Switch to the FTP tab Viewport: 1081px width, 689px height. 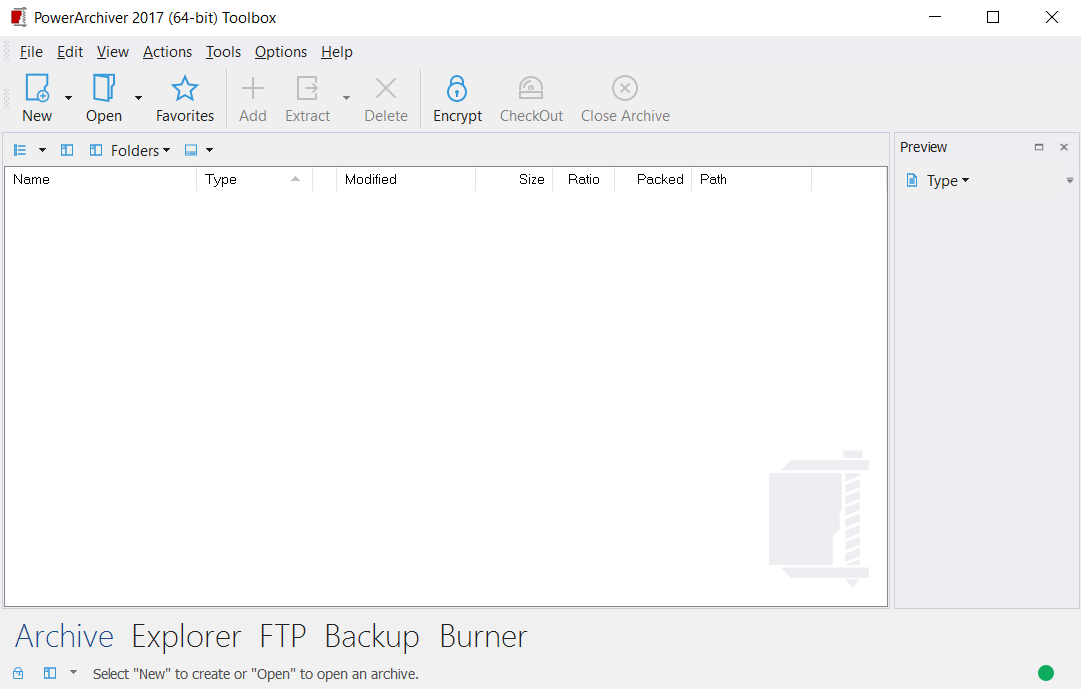283,636
